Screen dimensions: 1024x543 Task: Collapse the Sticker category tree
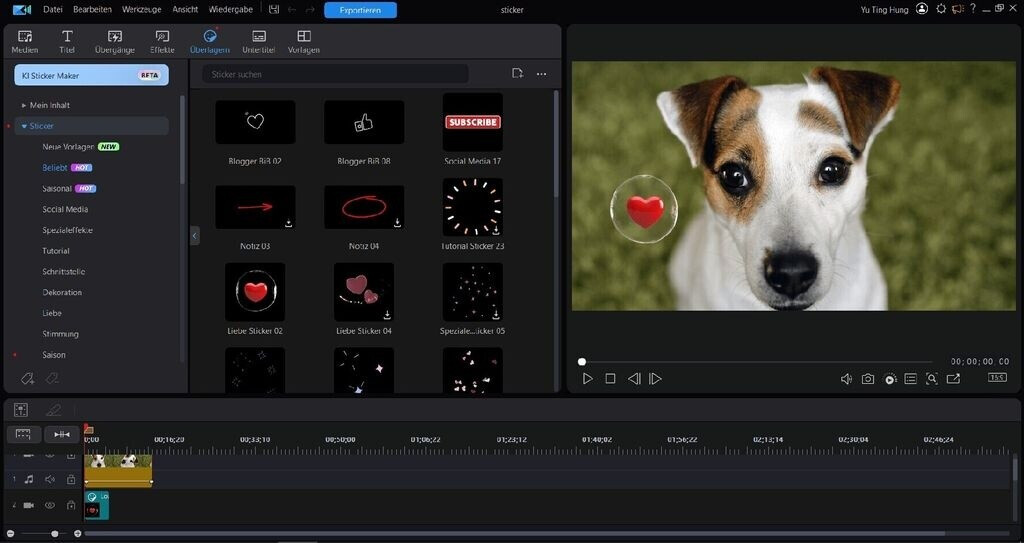[x=24, y=126]
